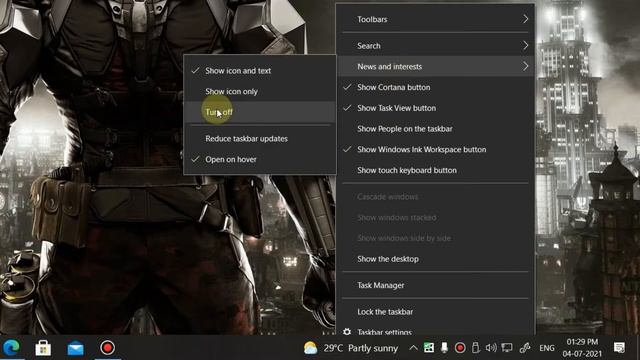Select Show icon only option
The width and height of the screenshot is (640, 360).
(260, 91)
